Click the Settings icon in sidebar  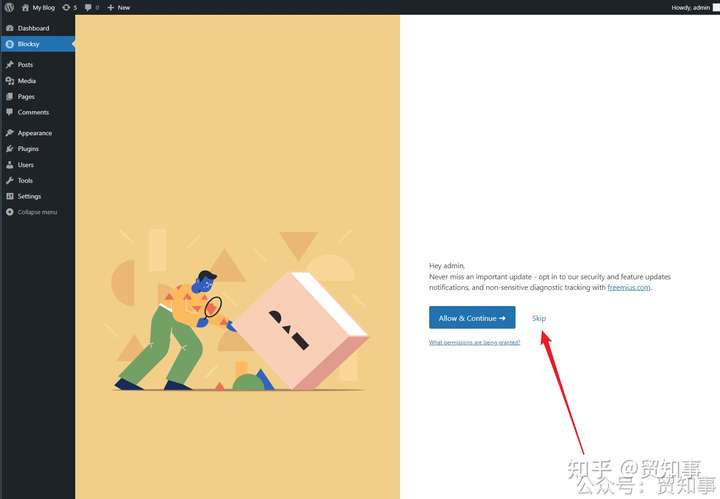[10, 196]
